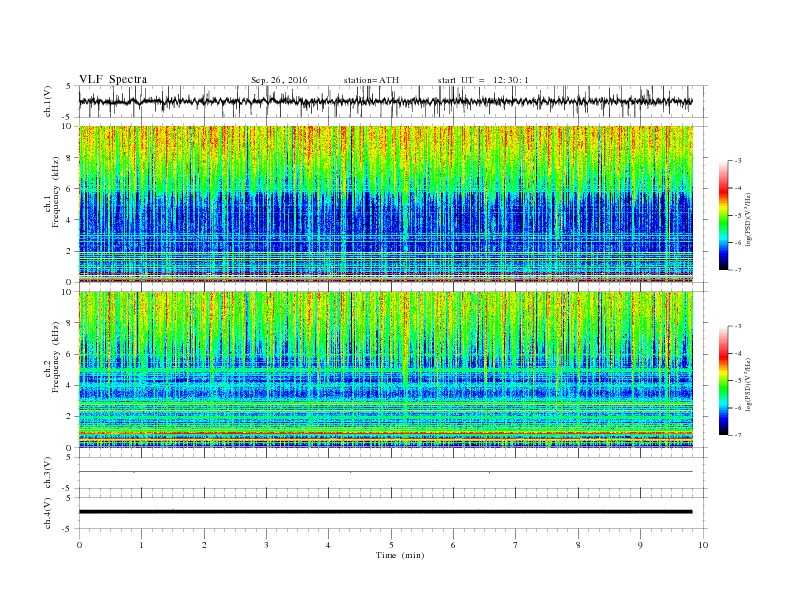Click the time axis tick label "9"
This screenshot has height=612, width=792.
click(x=640, y=545)
